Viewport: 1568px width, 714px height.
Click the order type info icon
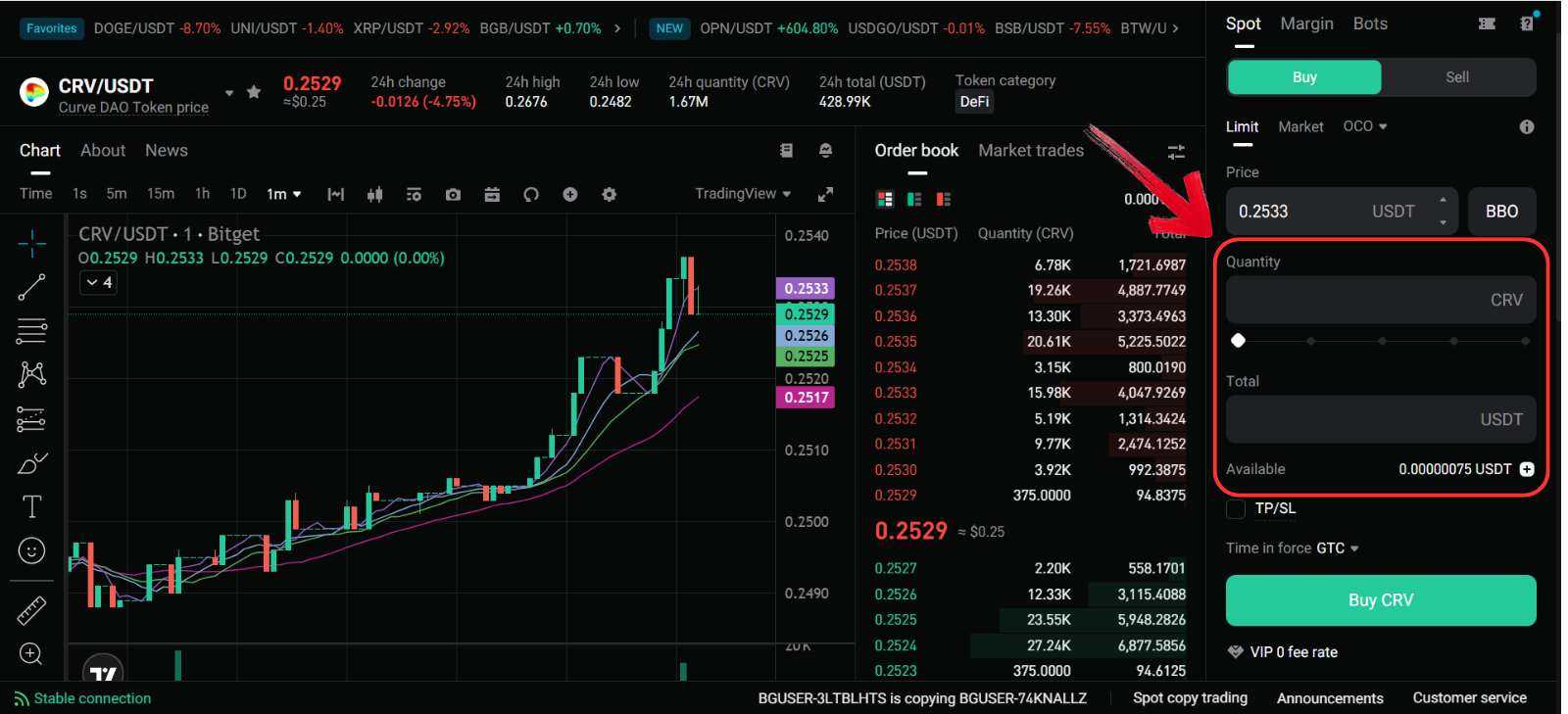coord(1527,127)
